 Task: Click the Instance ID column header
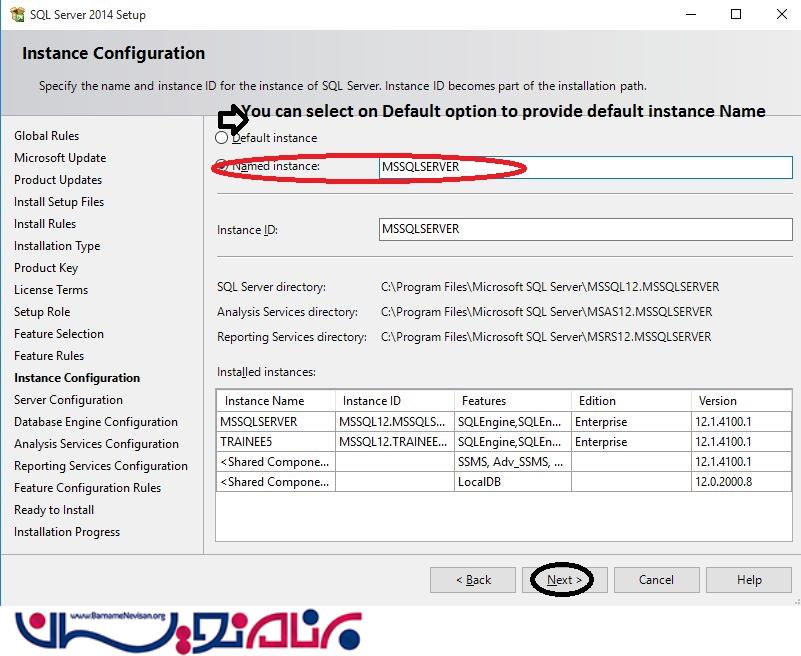(395, 401)
